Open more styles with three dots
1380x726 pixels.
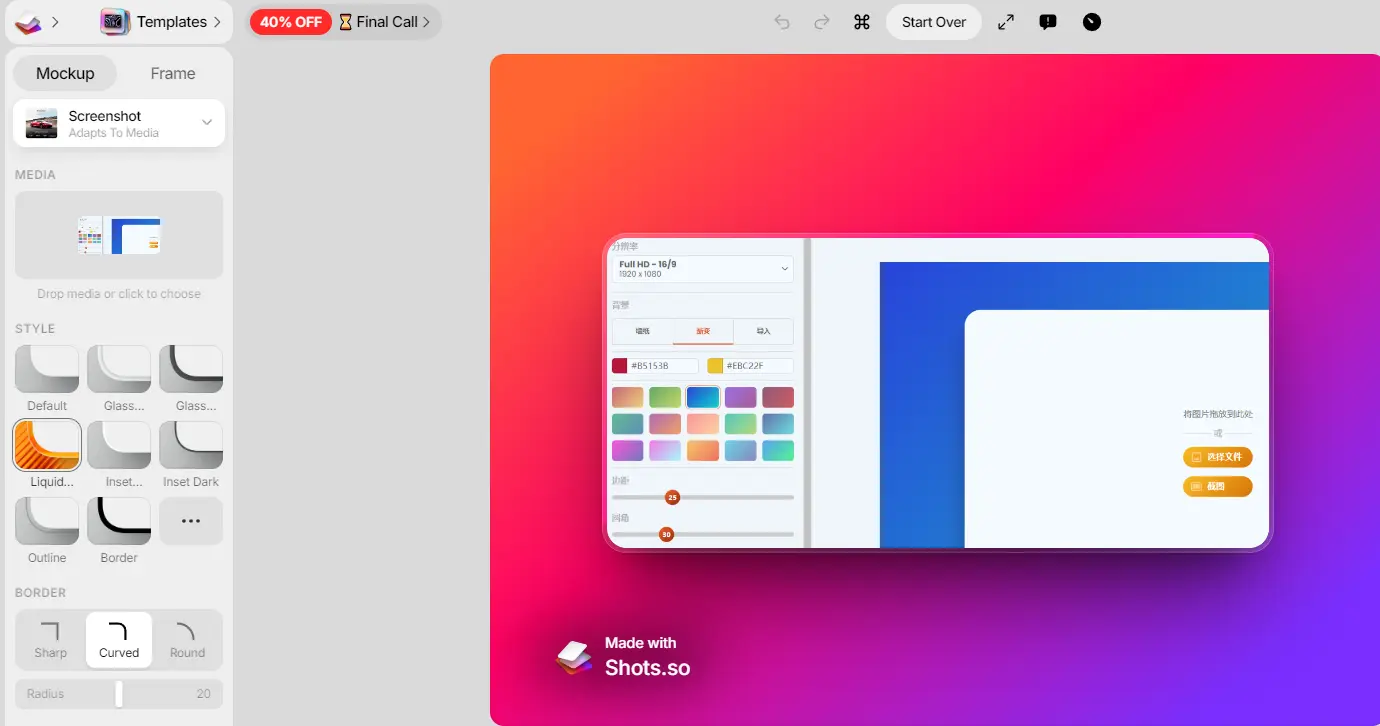pyautogui.click(x=191, y=521)
